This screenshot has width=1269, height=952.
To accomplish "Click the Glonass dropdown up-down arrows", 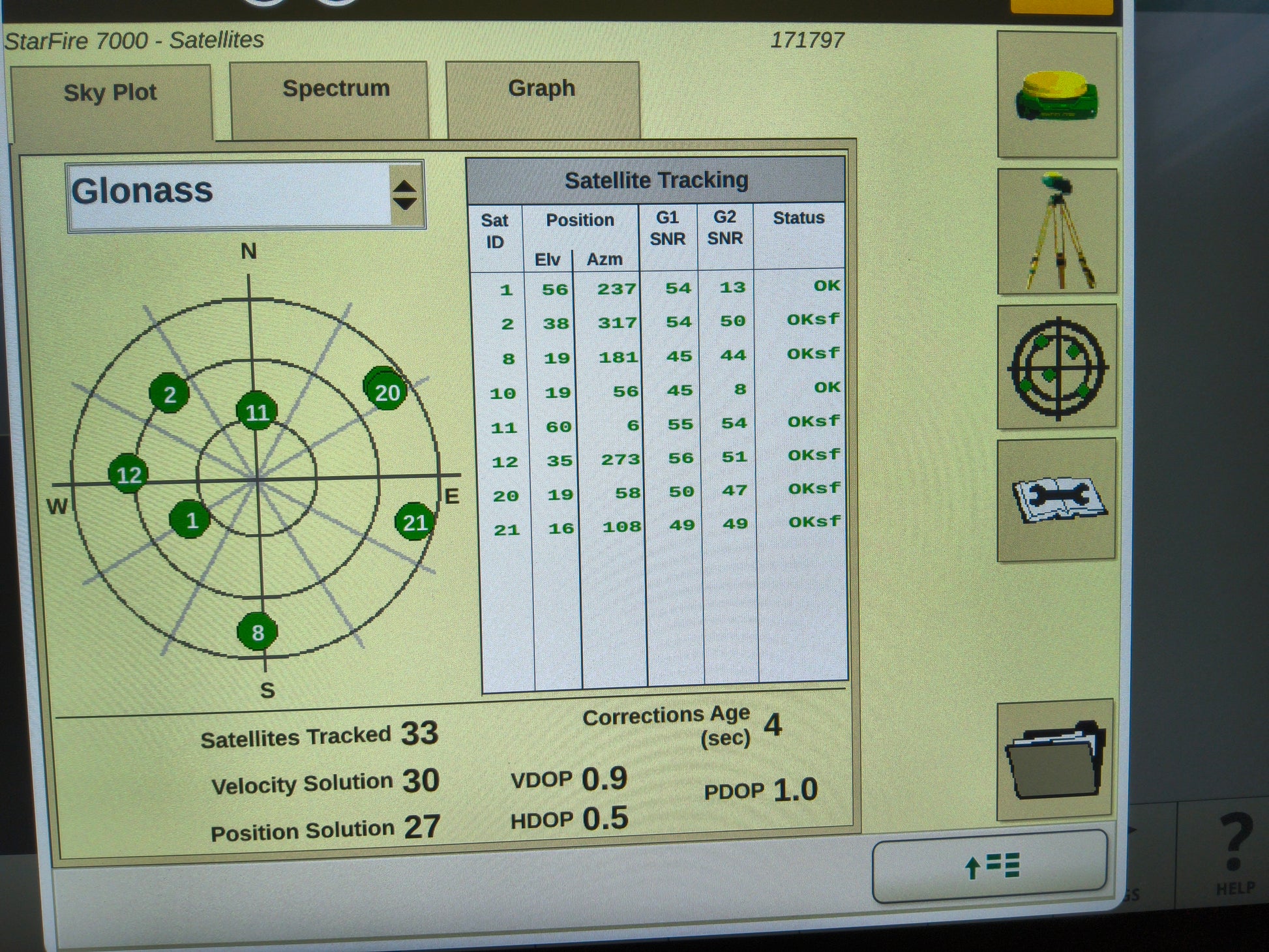I will tap(405, 195).
